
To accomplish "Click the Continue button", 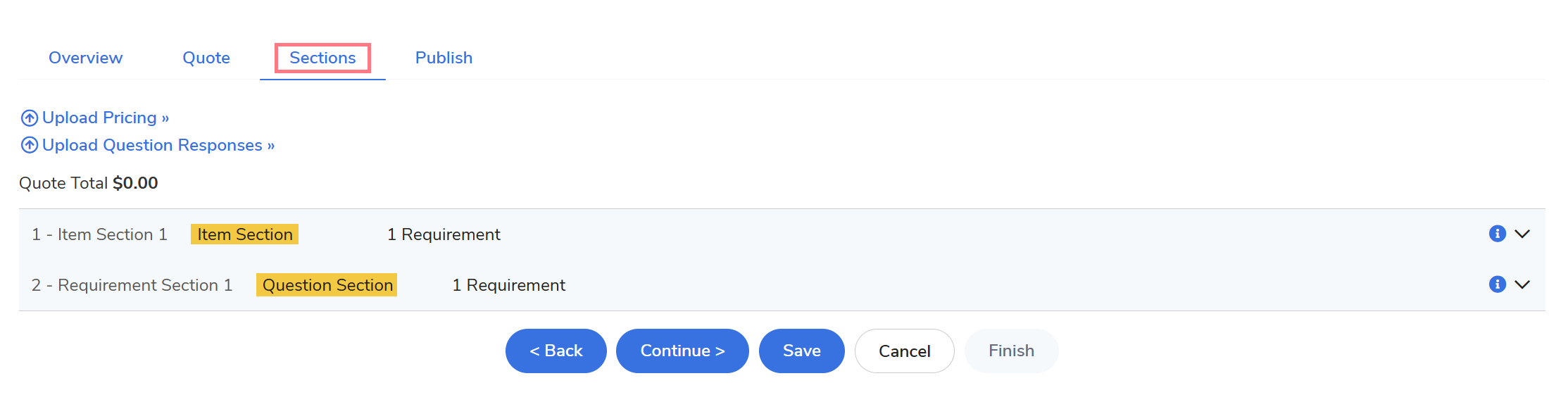I will 682,351.
